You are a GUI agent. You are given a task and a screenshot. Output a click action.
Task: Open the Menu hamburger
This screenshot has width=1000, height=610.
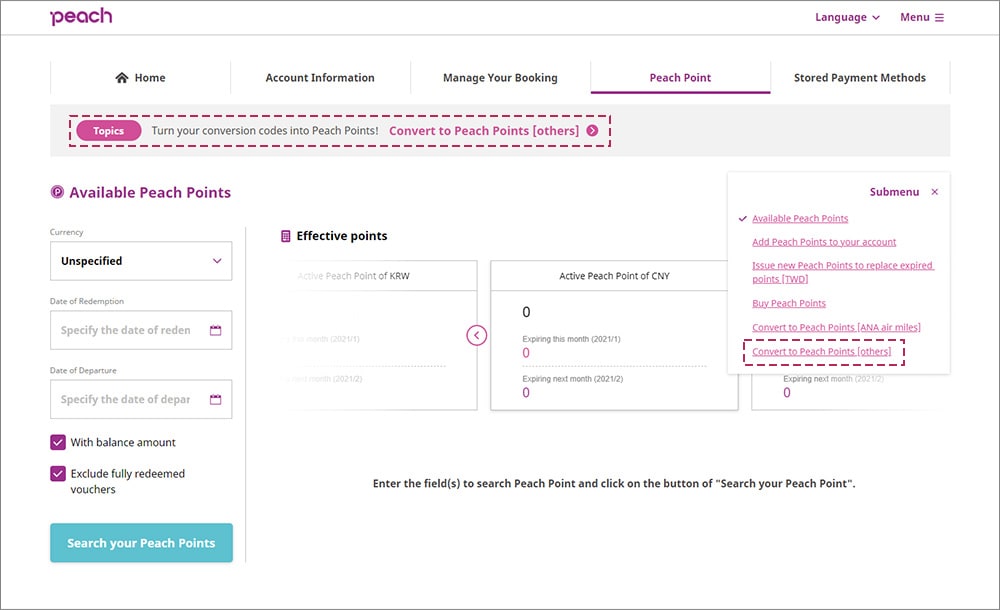(x=922, y=17)
